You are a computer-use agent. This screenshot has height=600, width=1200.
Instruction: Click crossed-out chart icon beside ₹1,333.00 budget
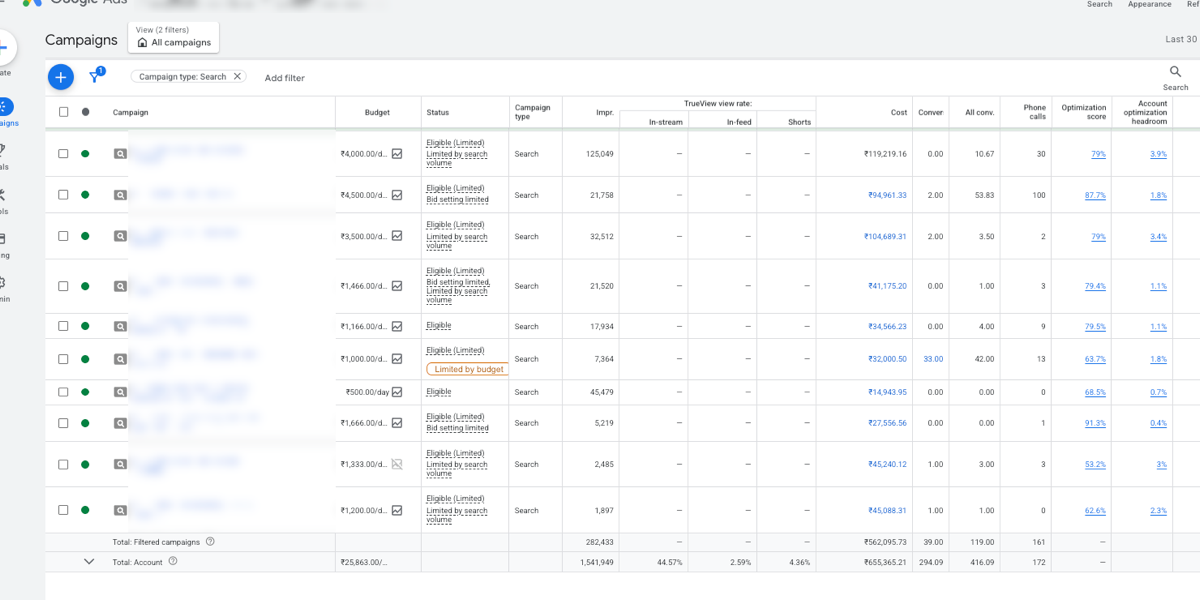click(x=397, y=464)
